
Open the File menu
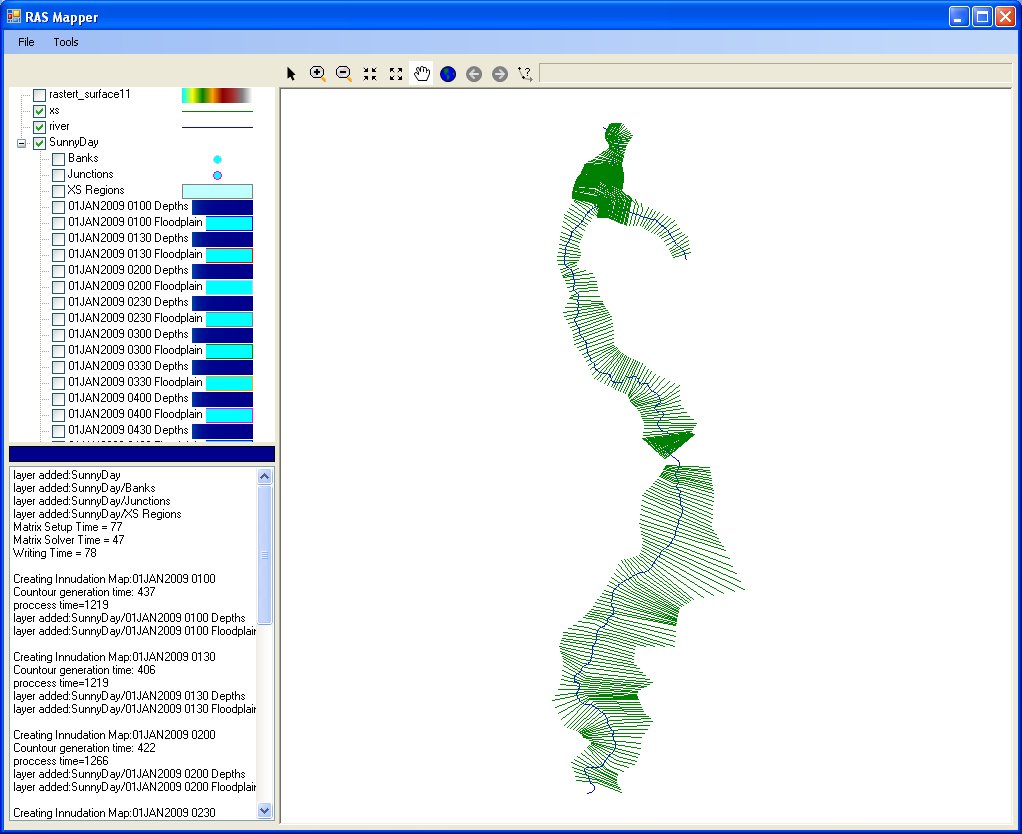pyautogui.click(x=26, y=42)
